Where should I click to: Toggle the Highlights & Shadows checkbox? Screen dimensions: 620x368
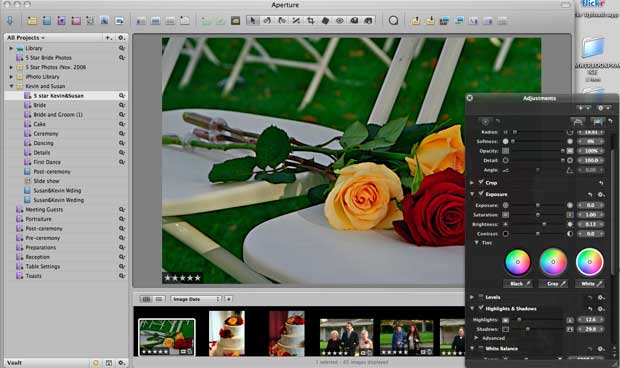click(481, 308)
